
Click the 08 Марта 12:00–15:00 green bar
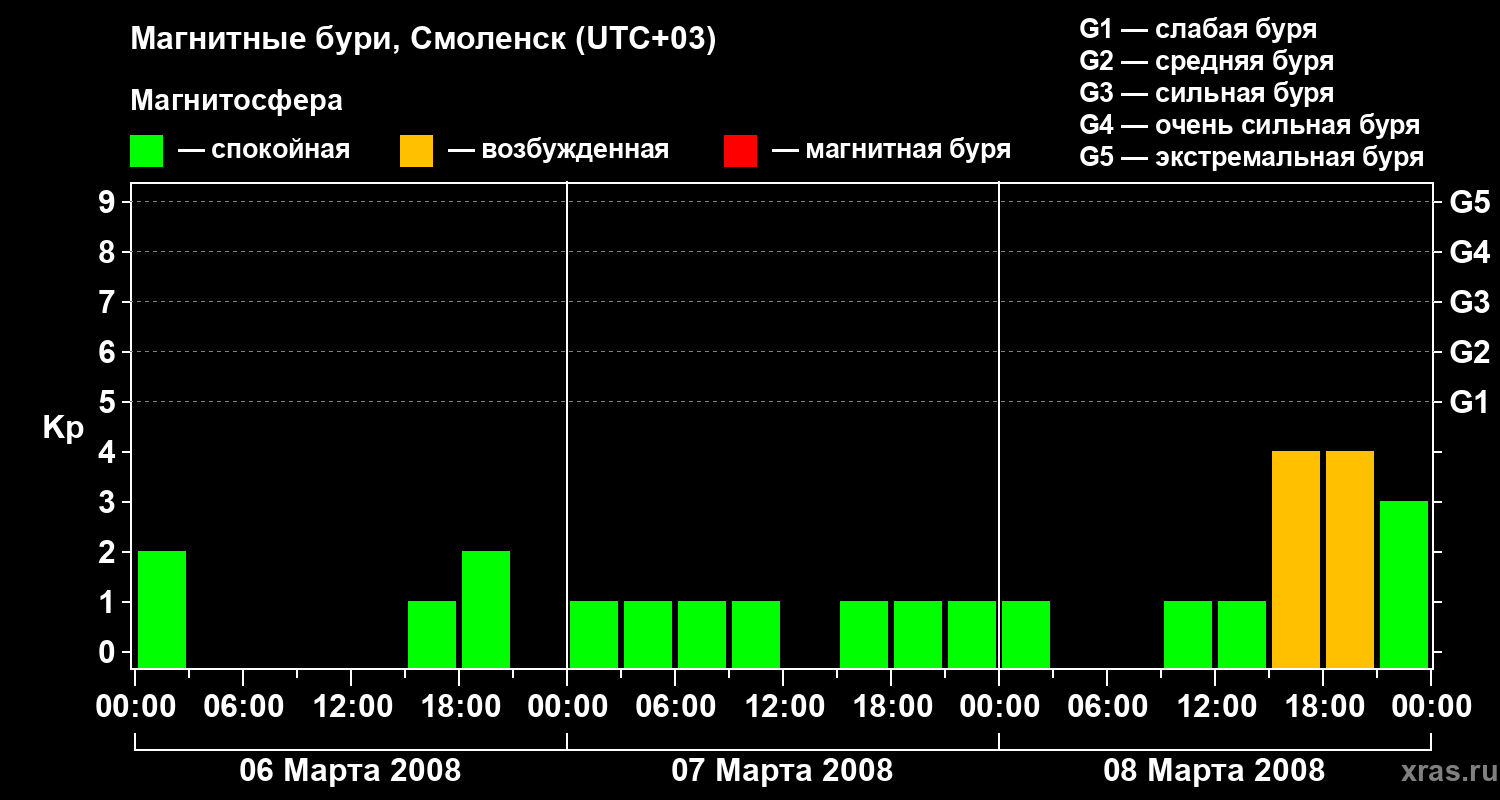pyautogui.click(x=1242, y=634)
